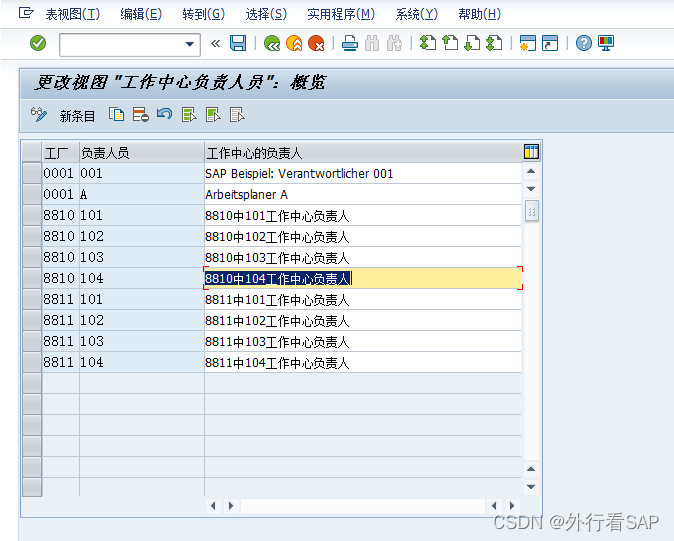Screen dimensions: 674x541
Task: Click the Select Block icon
Action: click(213, 115)
